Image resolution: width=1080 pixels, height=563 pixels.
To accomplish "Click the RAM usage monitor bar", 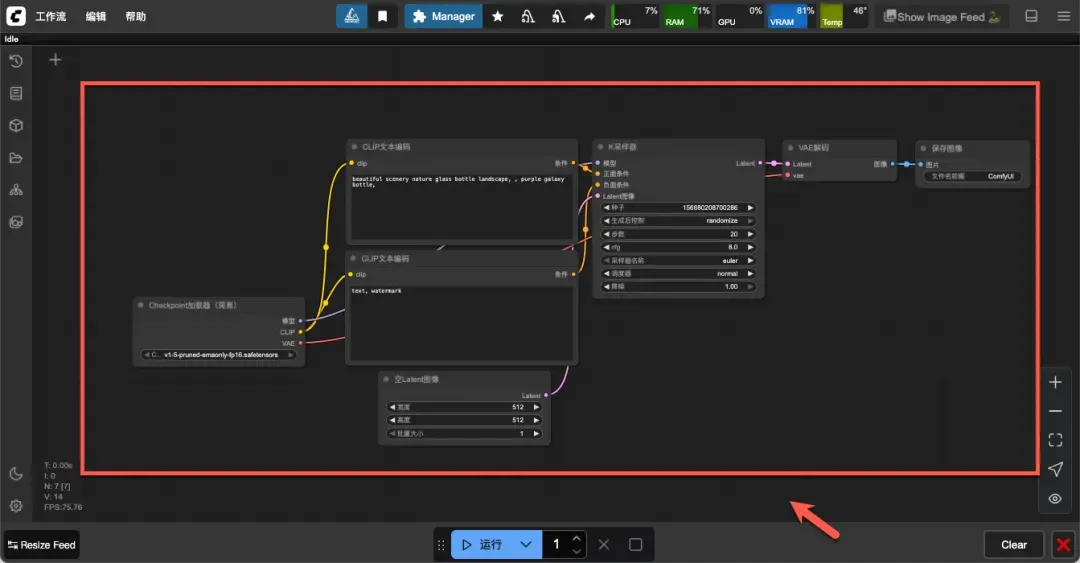I will click(687, 16).
